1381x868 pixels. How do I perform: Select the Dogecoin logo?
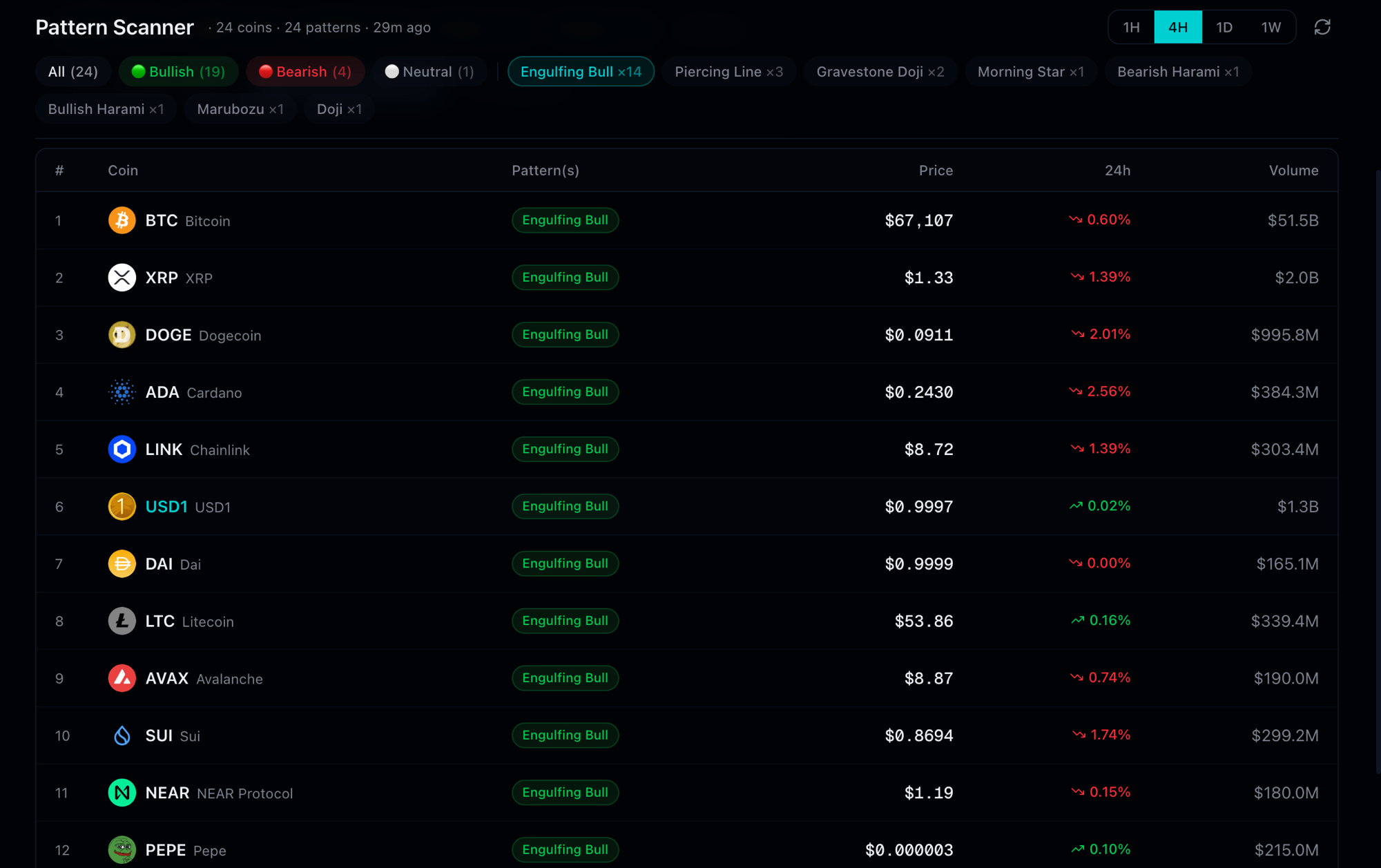pos(122,335)
